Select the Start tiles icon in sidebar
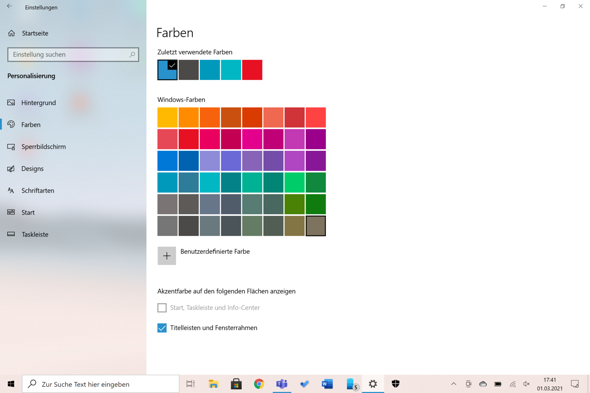590x393 pixels. tap(11, 212)
